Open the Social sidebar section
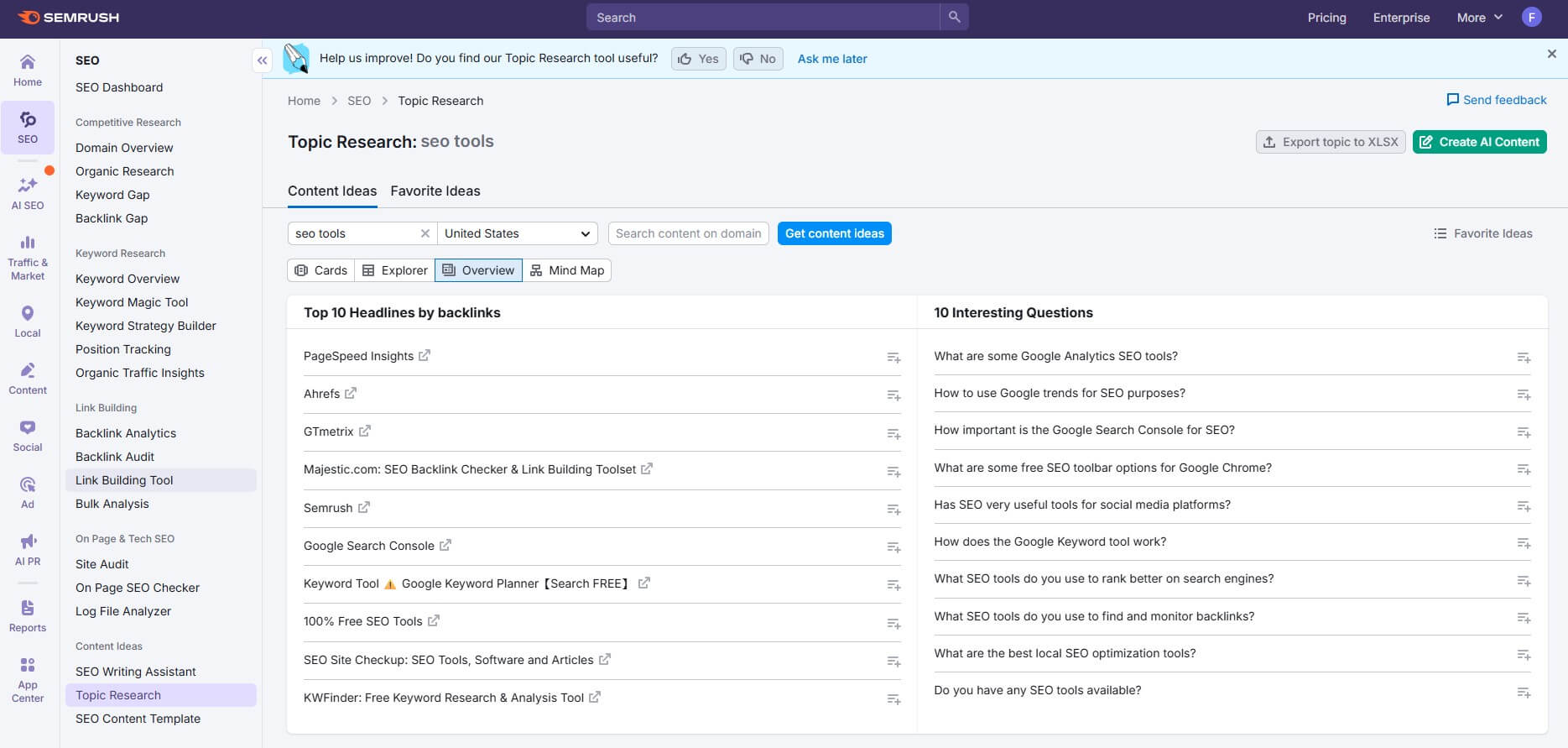The image size is (1568, 748). 28,436
